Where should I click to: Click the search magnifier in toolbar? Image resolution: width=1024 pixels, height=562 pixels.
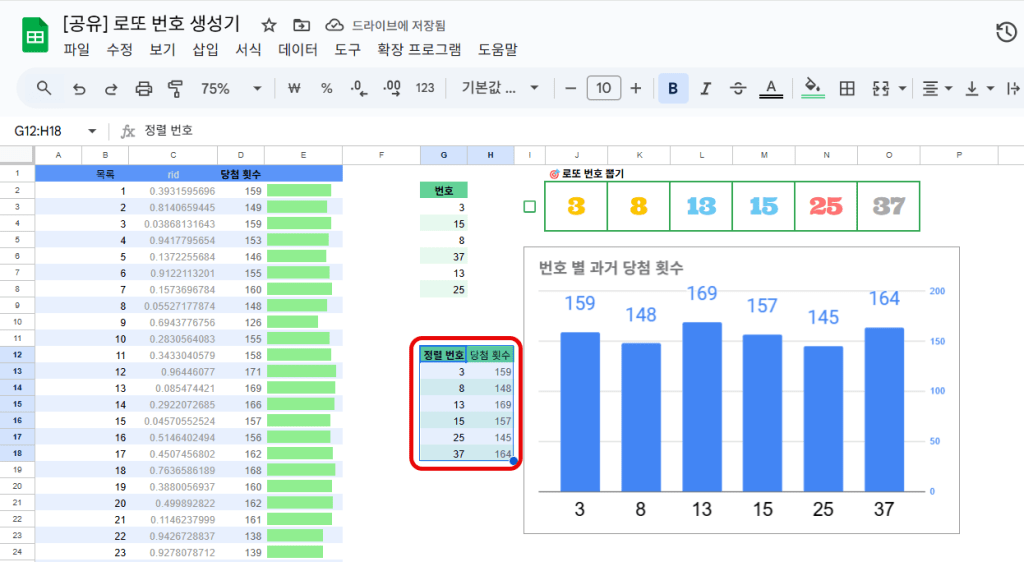(x=44, y=88)
